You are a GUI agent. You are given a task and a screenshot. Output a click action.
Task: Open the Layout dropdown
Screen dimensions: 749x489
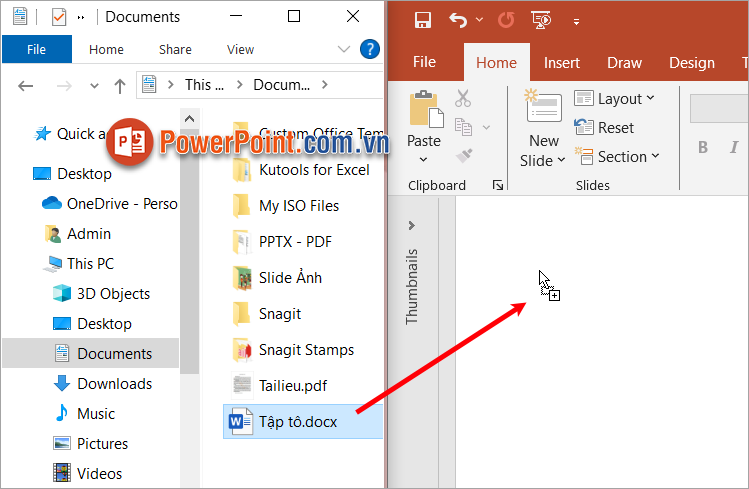point(614,99)
